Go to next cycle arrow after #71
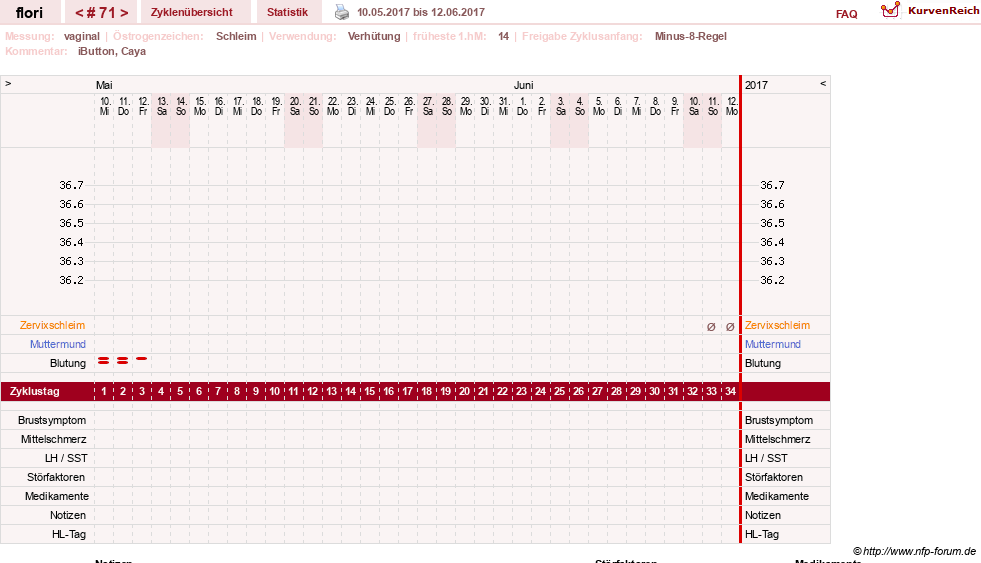The width and height of the screenshot is (981, 563). click(124, 13)
